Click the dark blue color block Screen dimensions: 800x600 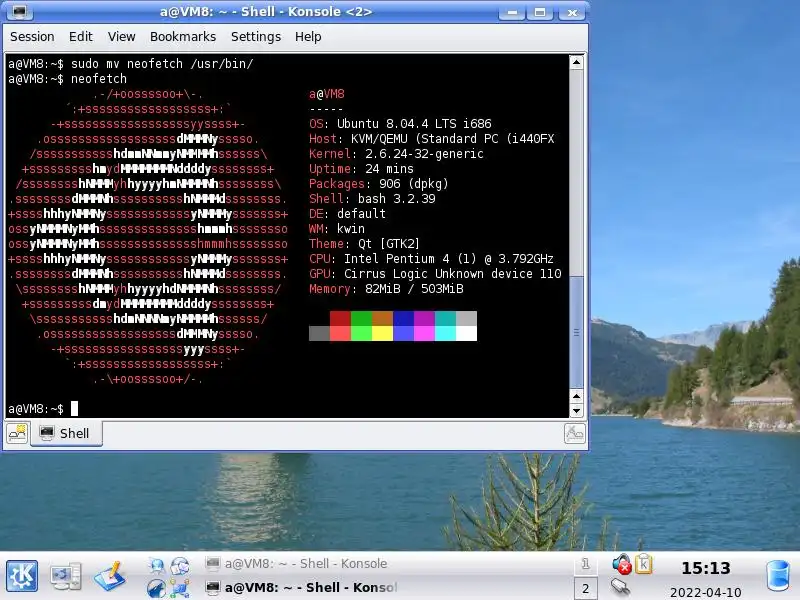(x=403, y=318)
